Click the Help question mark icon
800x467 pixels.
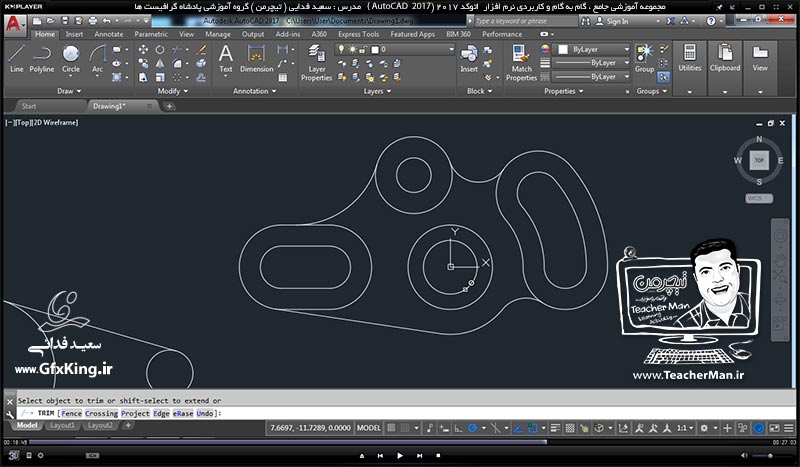click(x=711, y=21)
